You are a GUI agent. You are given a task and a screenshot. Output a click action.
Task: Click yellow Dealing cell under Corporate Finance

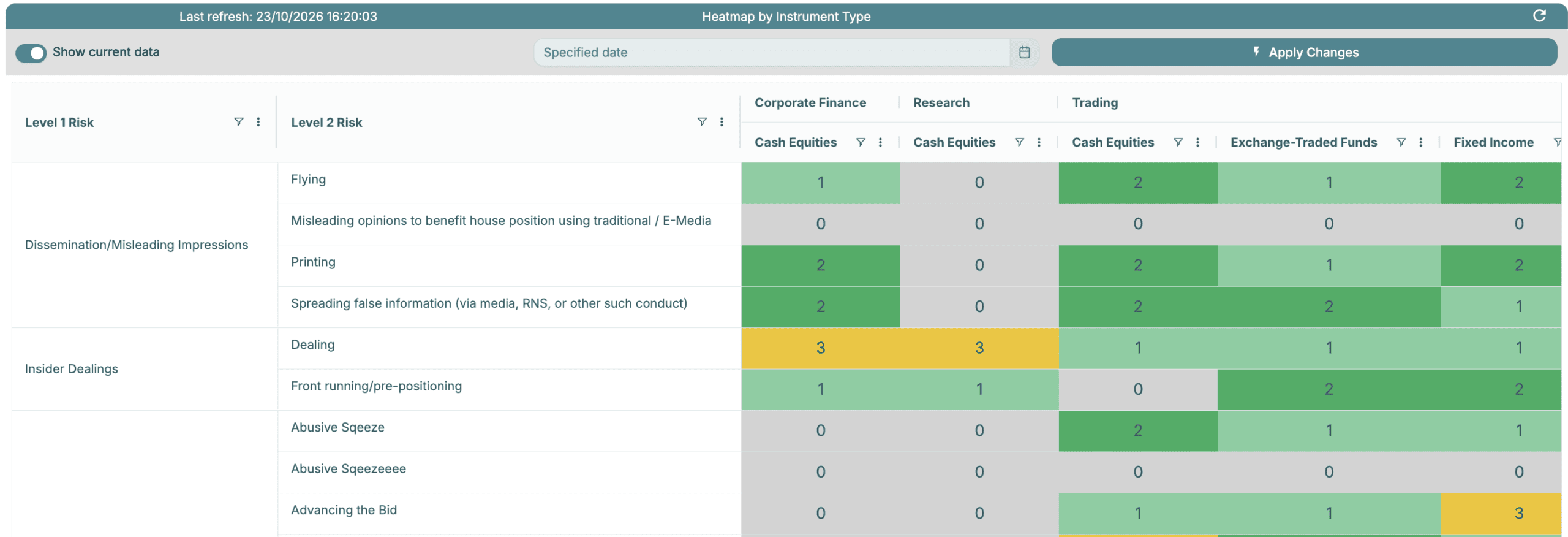click(820, 348)
